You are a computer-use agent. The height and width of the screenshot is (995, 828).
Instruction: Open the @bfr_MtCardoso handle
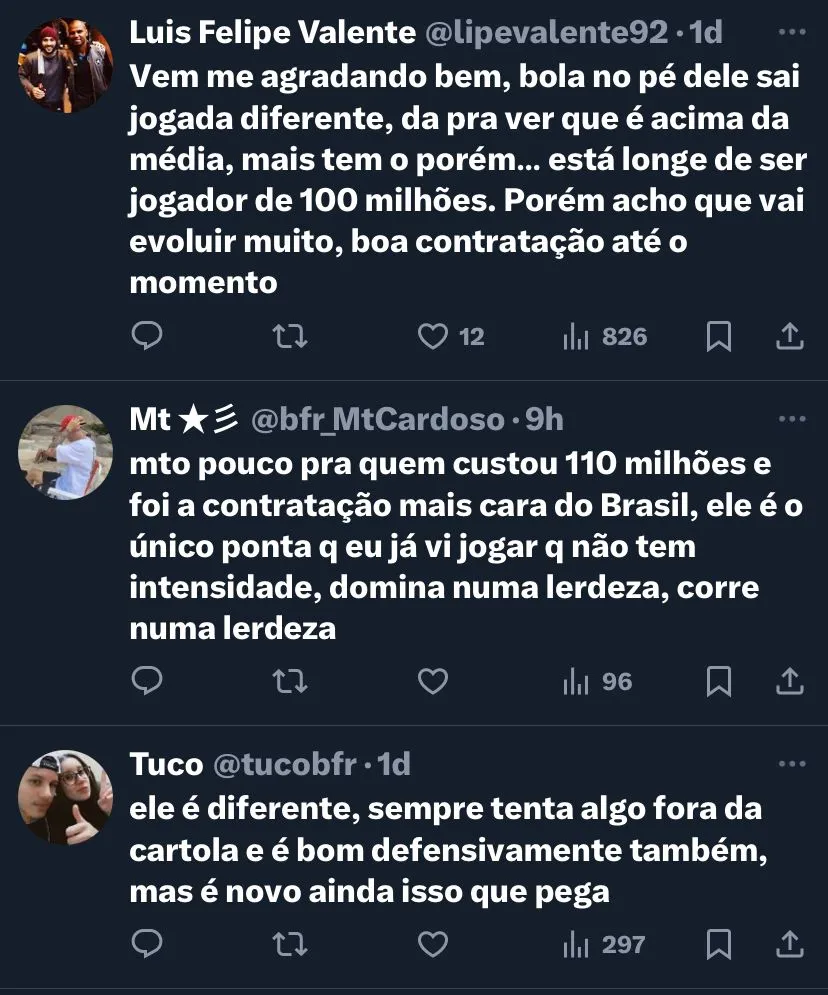(377, 420)
